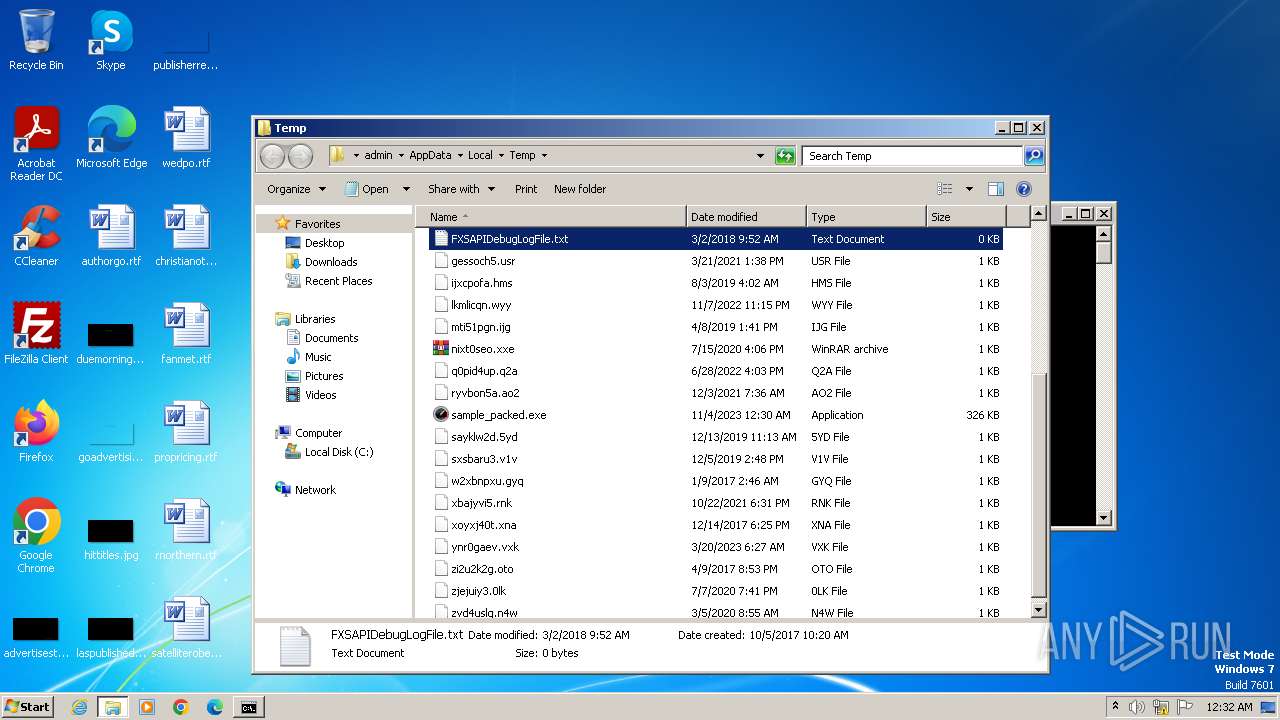
Task: Select FXSAPIDebugLogFile.txt row
Action: tap(716, 239)
